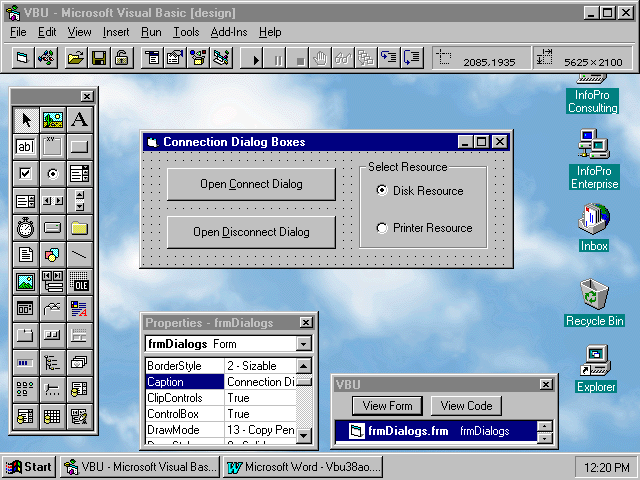Choose the Printer Resource option
Viewport: 640px width, 480px height.
tap(382, 228)
